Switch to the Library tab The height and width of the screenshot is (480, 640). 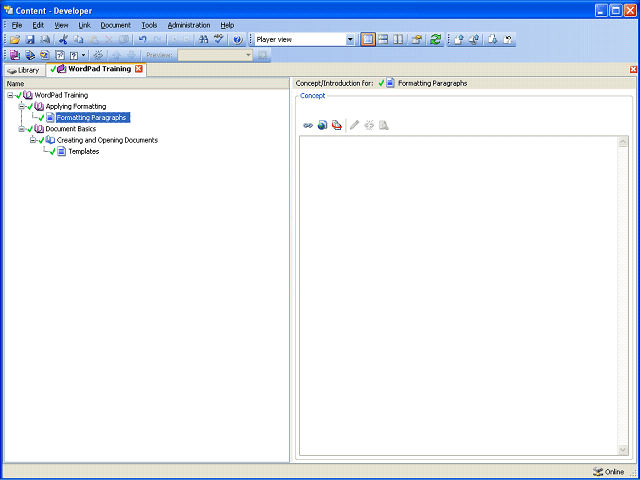tap(24, 70)
